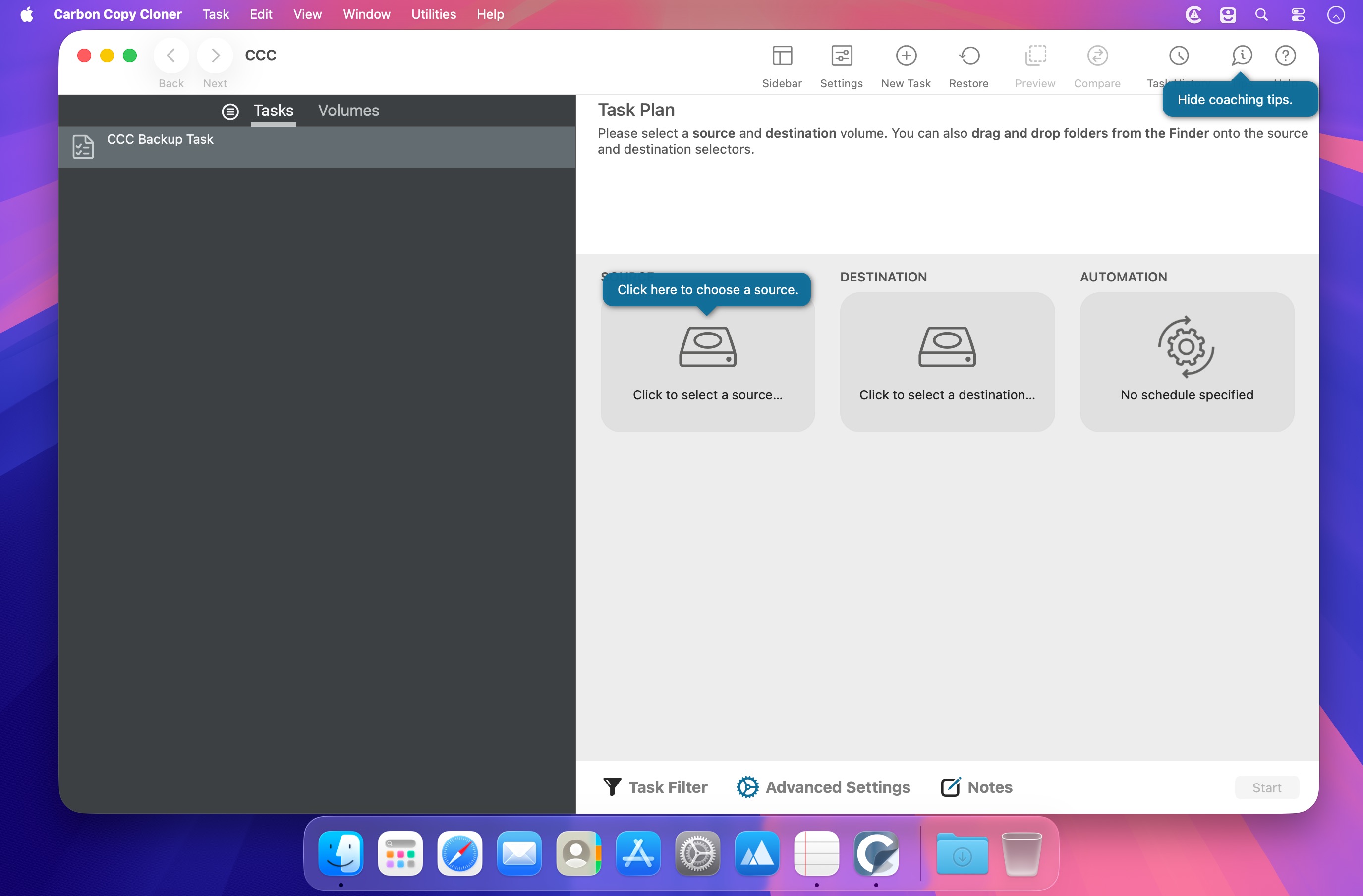Viewport: 1363px width, 896px height.
Task: Open the Window menu
Action: tap(366, 14)
